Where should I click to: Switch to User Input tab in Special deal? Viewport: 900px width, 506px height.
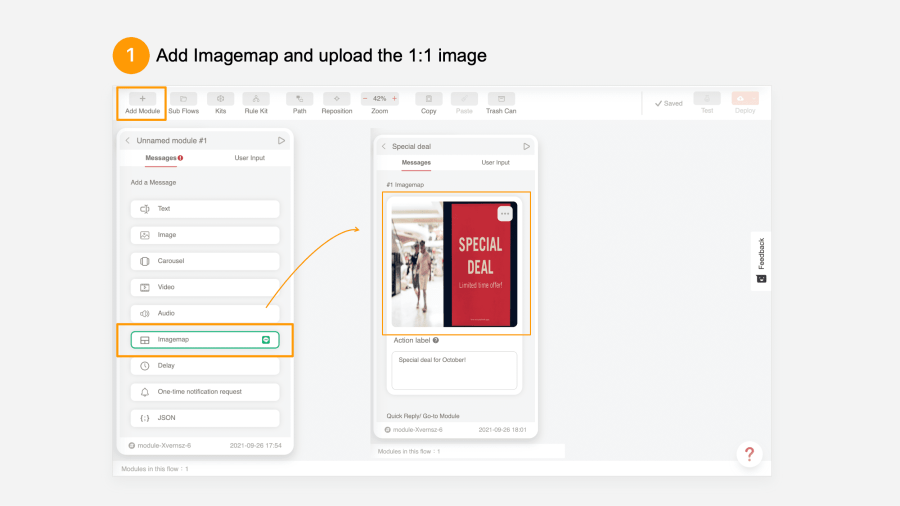point(495,162)
